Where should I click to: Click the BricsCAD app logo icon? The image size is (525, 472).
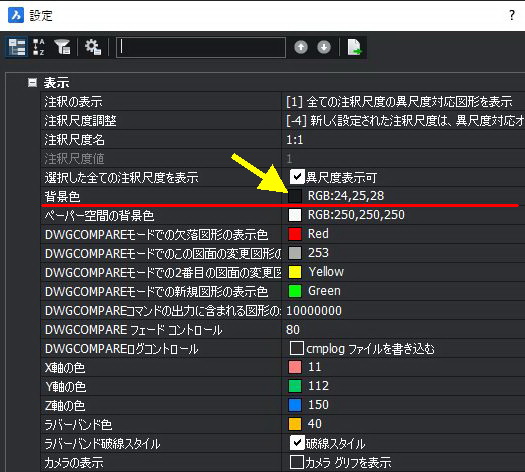pyautogui.click(x=16, y=15)
